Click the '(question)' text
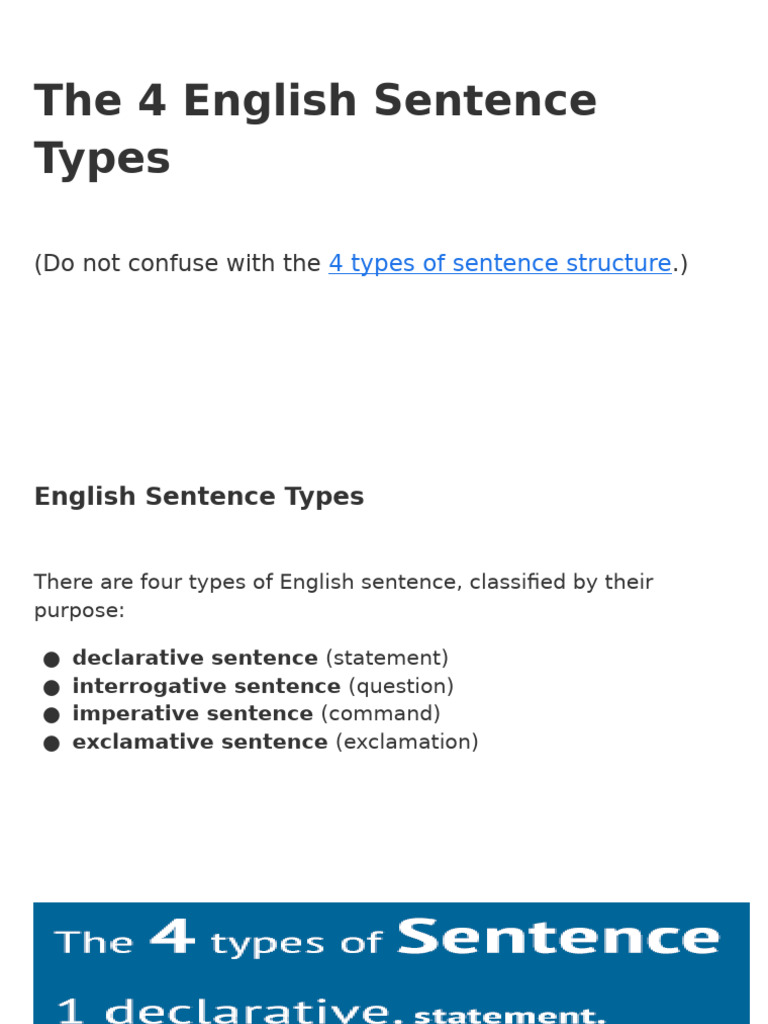 (x=401, y=686)
